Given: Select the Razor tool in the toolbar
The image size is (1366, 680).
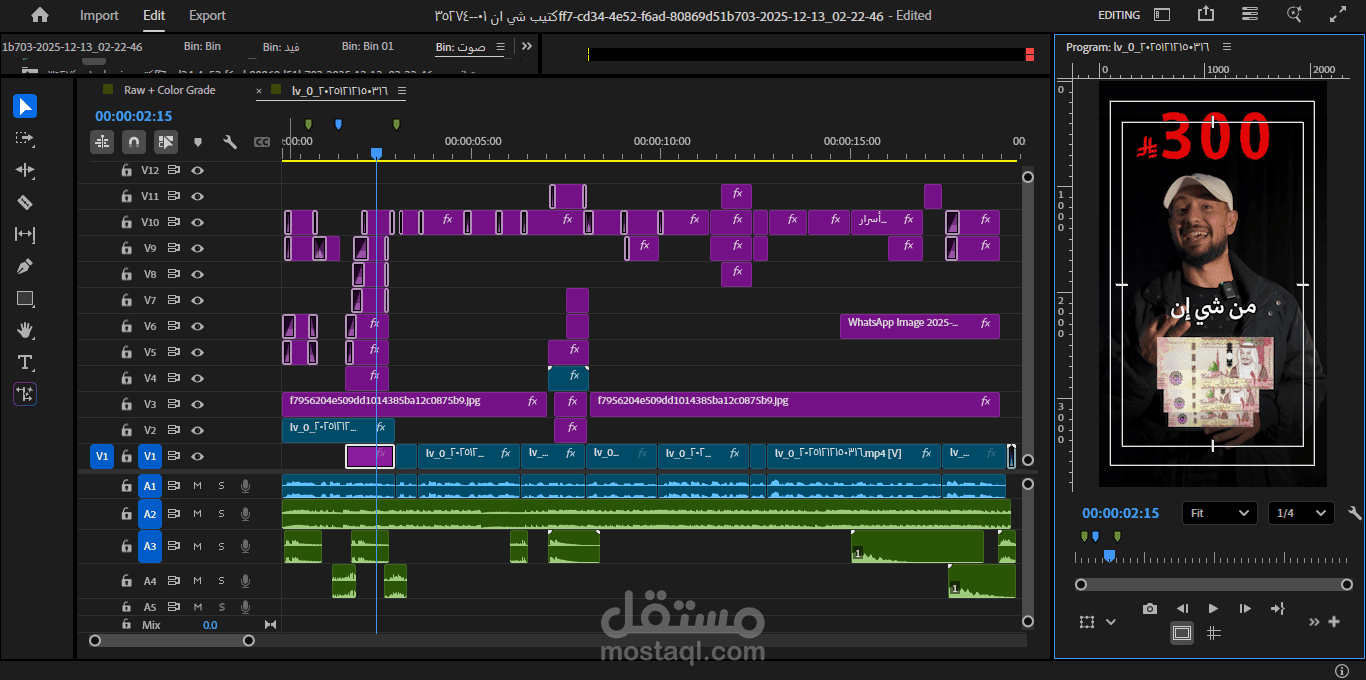Looking at the screenshot, I should click(25, 202).
